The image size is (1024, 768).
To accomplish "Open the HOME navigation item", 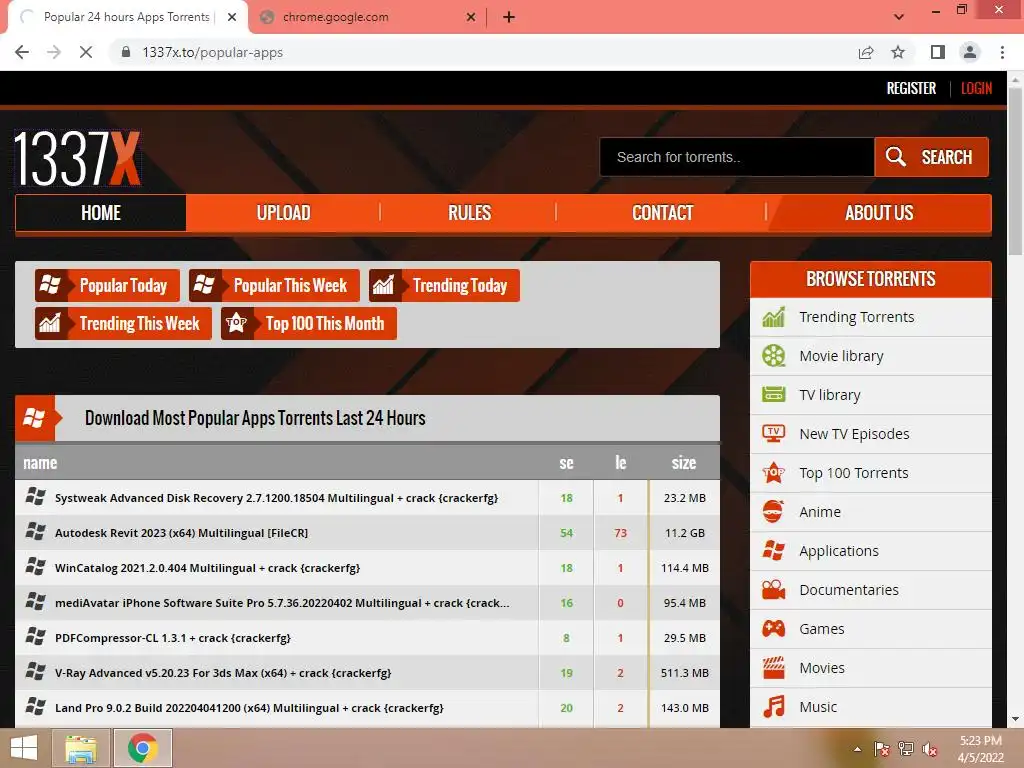I will (x=101, y=213).
